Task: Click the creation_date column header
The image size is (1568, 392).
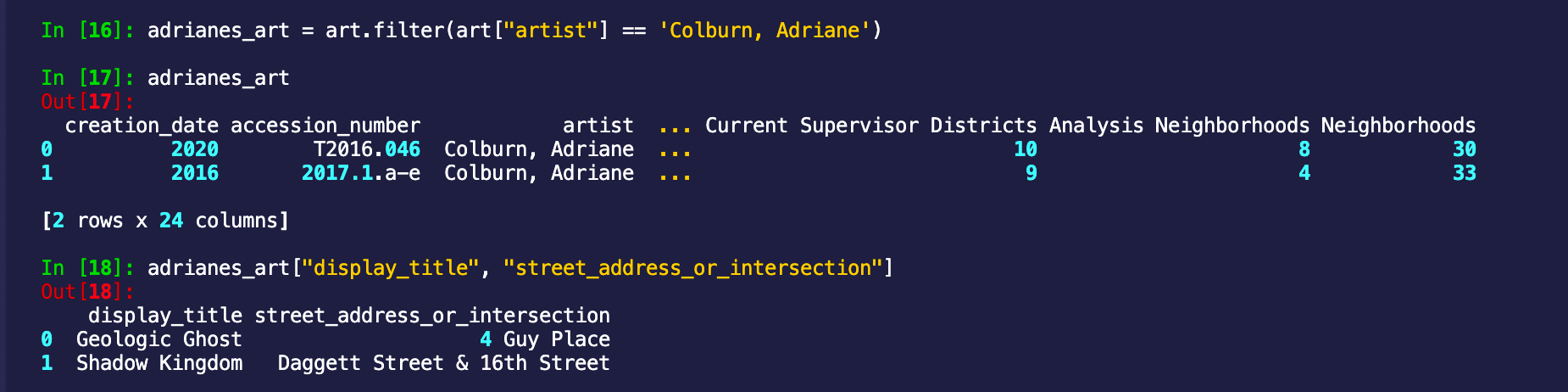Action: pos(142,126)
